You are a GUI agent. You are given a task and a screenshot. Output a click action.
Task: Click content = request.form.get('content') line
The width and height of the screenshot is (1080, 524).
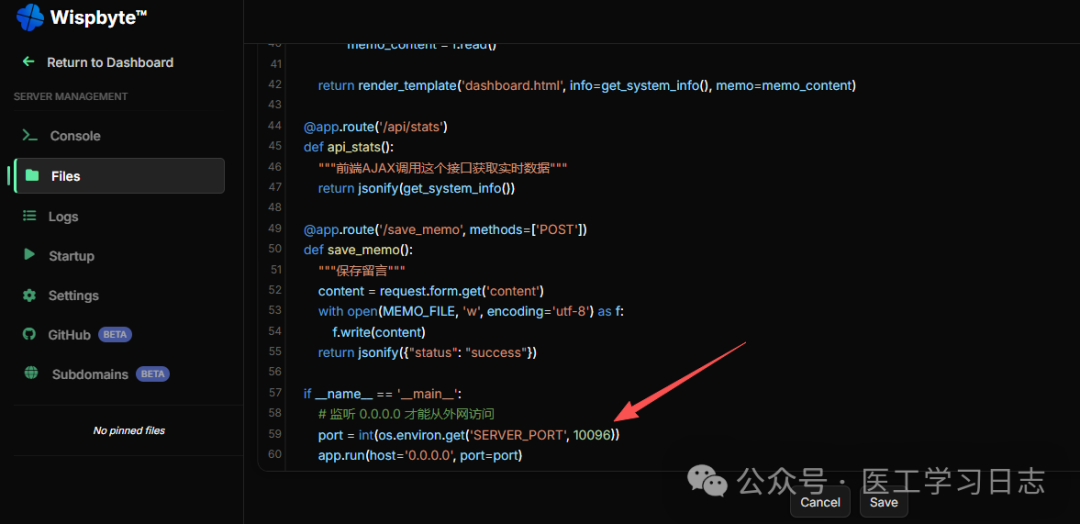click(432, 291)
